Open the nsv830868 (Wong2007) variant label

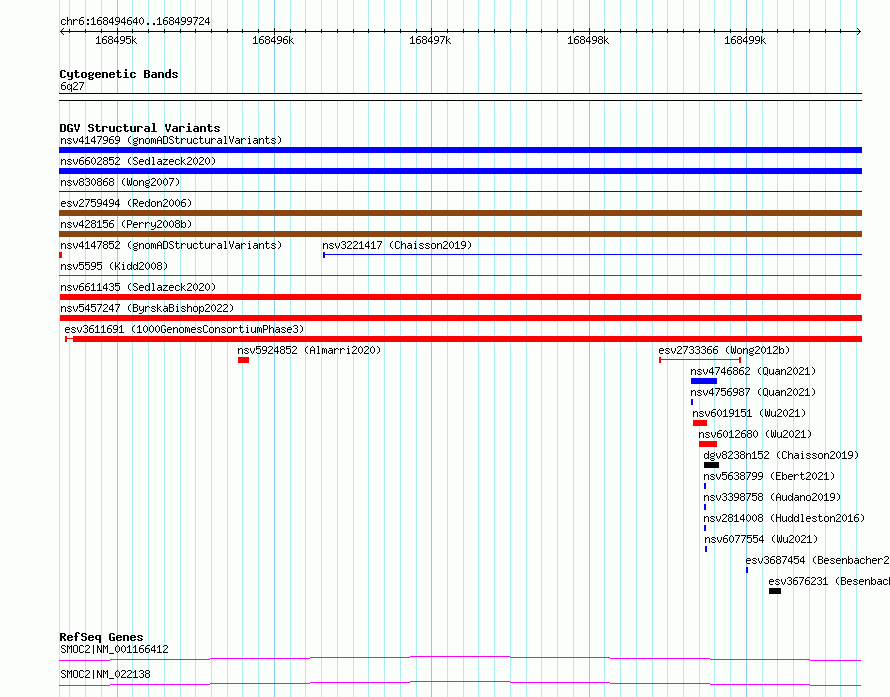pos(120,182)
